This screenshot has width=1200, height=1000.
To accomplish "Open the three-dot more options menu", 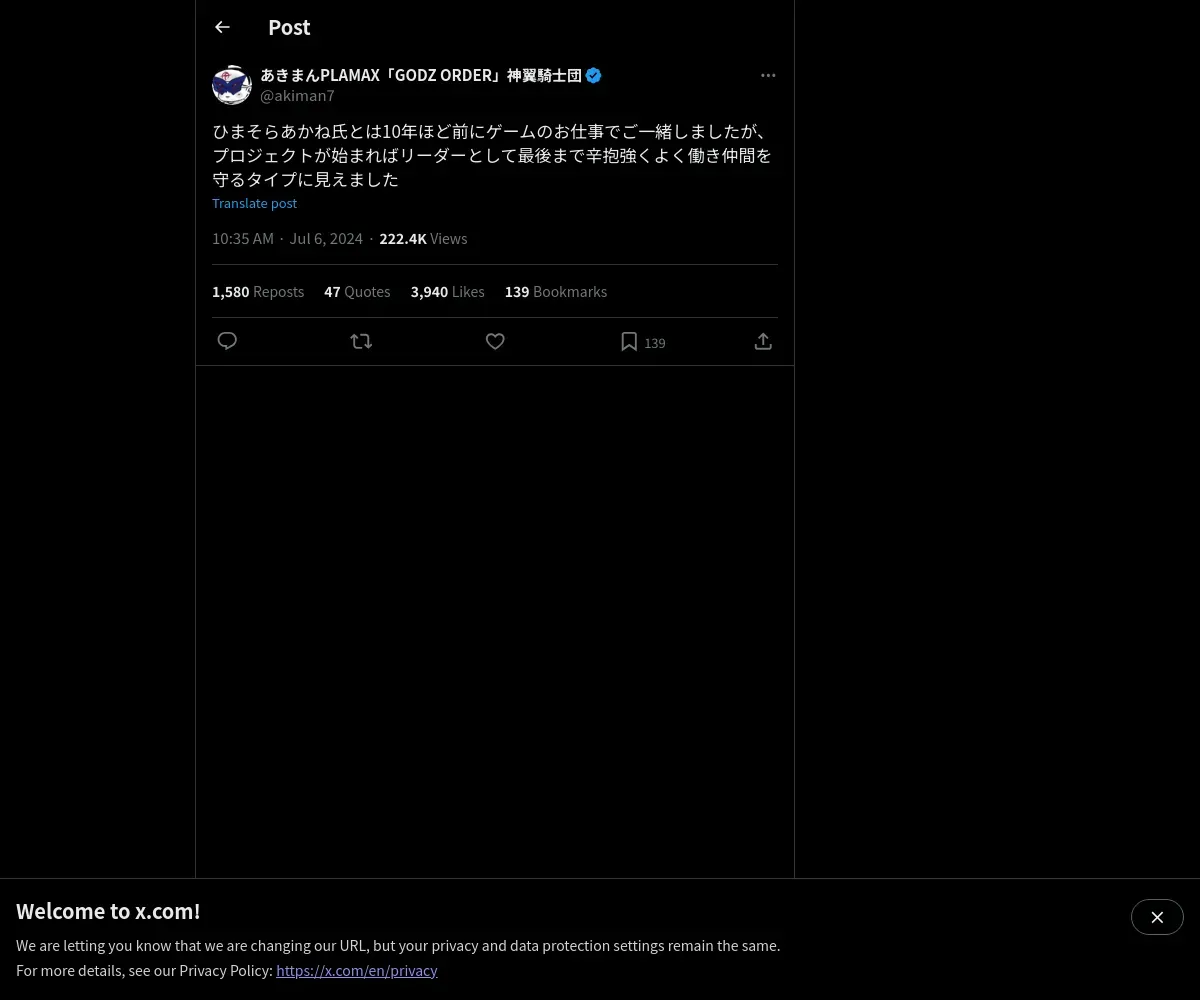I will tap(768, 75).
